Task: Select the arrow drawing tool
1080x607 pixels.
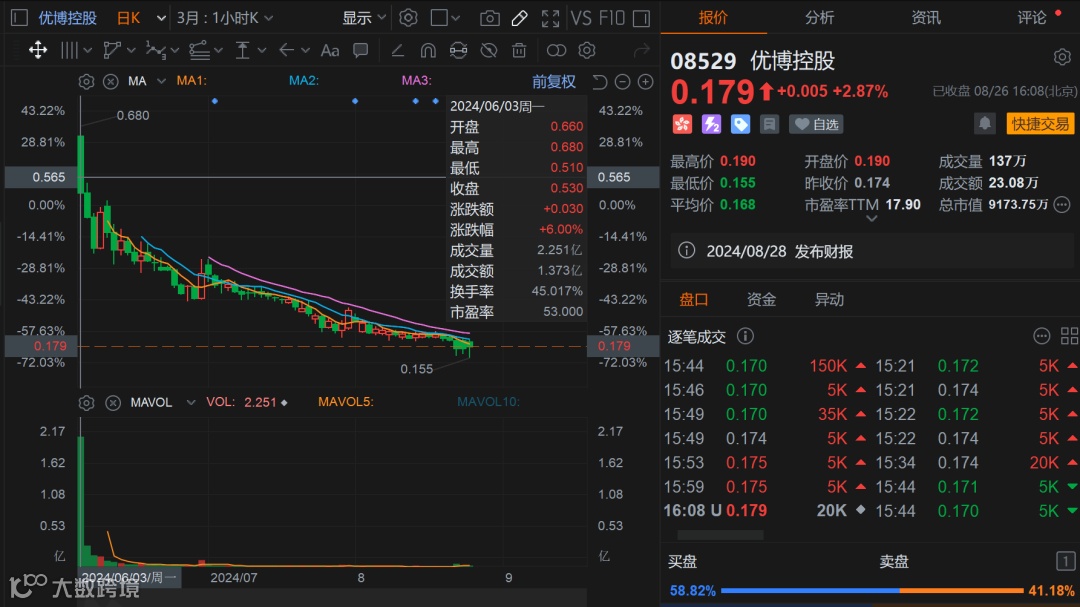Action: [x=287, y=50]
